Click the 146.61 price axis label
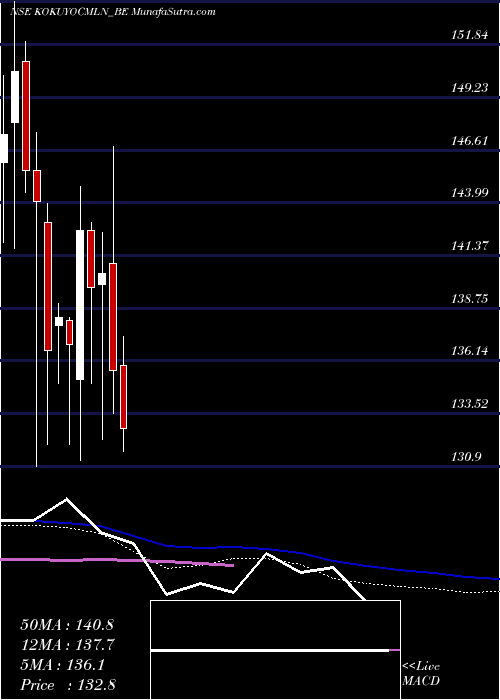This screenshot has height=700, width=500. (x=469, y=141)
